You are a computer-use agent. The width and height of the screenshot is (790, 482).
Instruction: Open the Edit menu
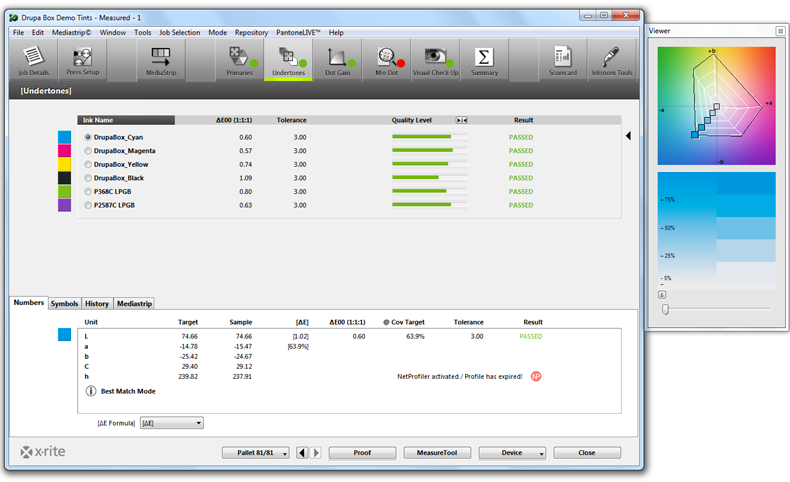point(38,32)
